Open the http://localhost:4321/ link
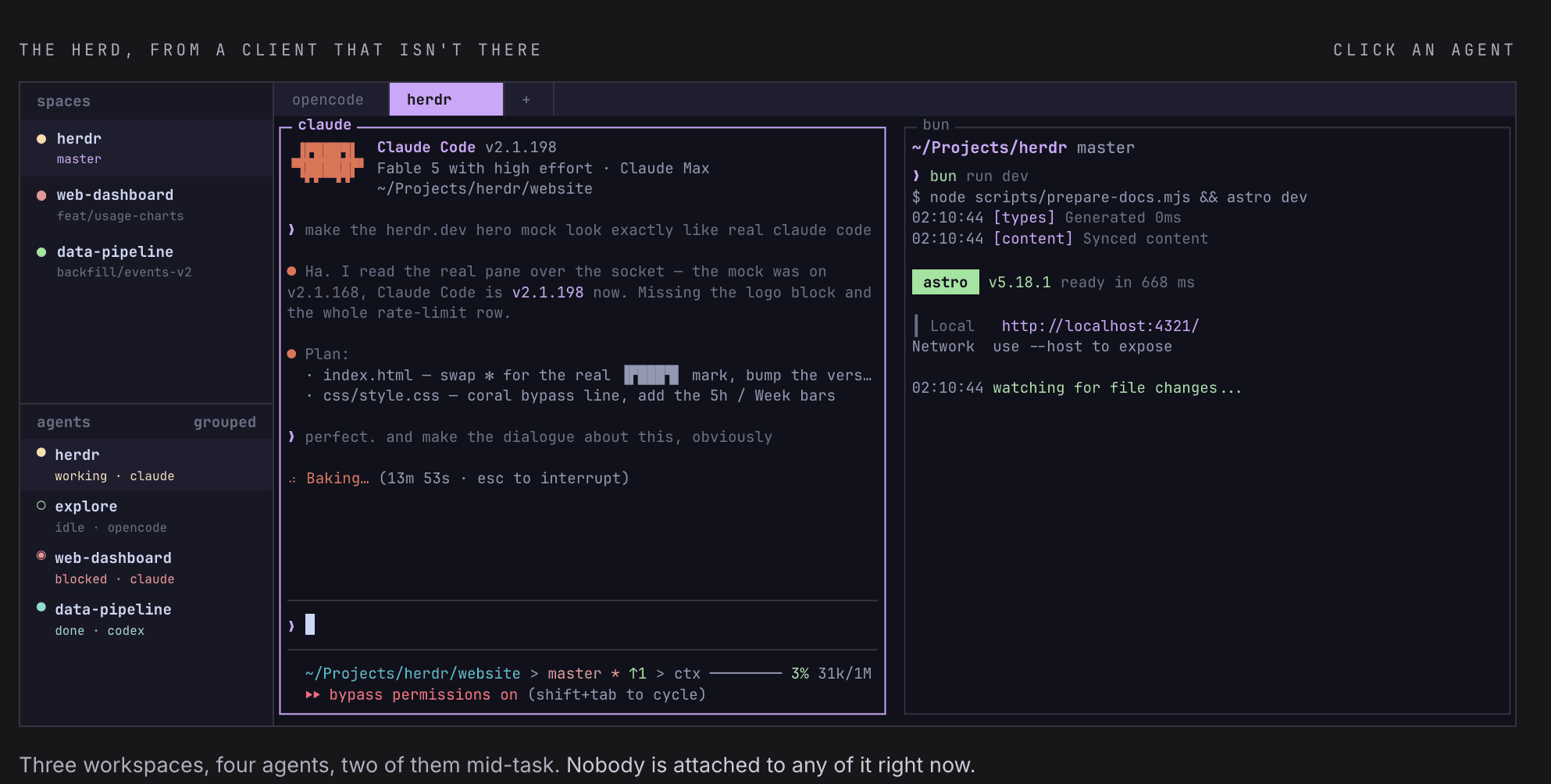Image resolution: width=1551 pixels, height=784 pixels. [1100, 326]
